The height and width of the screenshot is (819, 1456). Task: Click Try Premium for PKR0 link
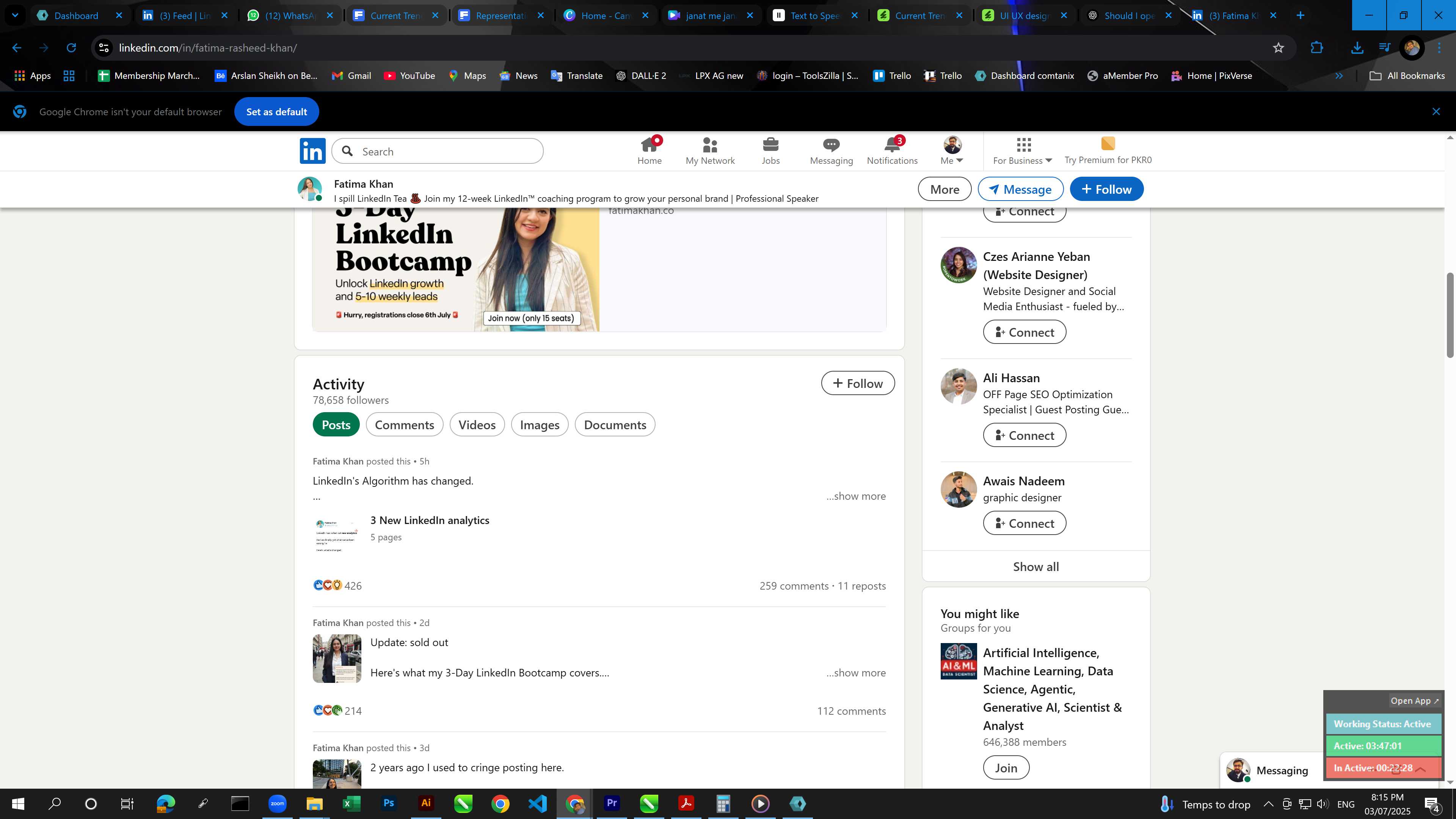(x=1108, y=151)
